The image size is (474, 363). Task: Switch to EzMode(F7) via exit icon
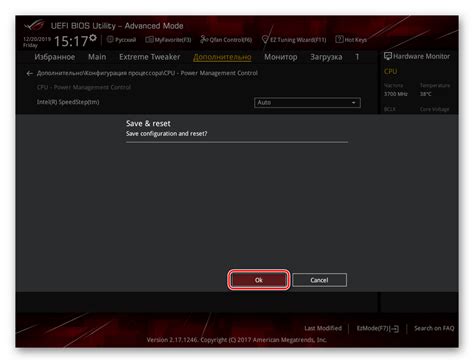click(x=394, y=329)
